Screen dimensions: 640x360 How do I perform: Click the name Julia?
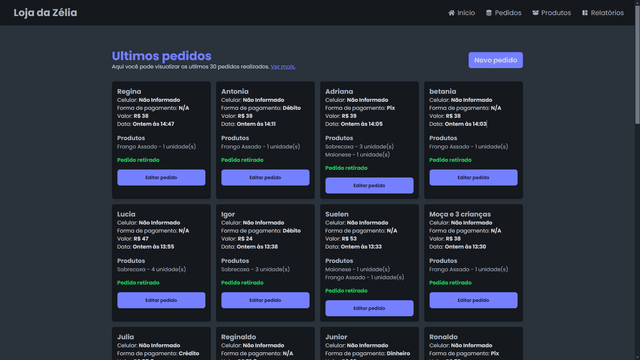(125, 337)
